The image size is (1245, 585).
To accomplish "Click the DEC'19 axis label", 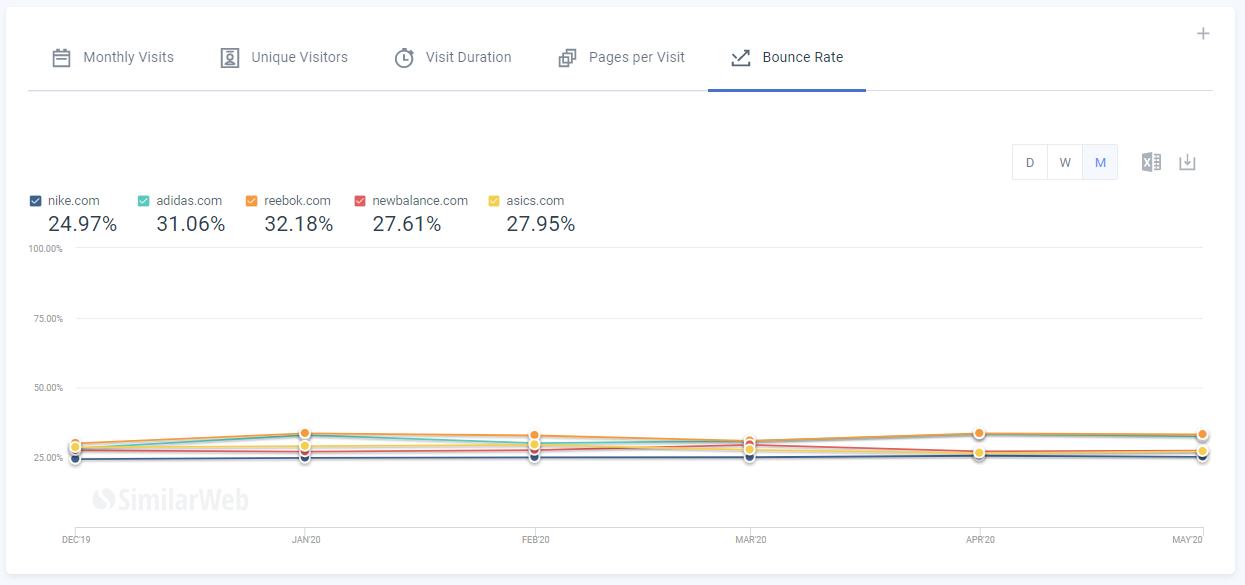I will (x=76, y=540).
